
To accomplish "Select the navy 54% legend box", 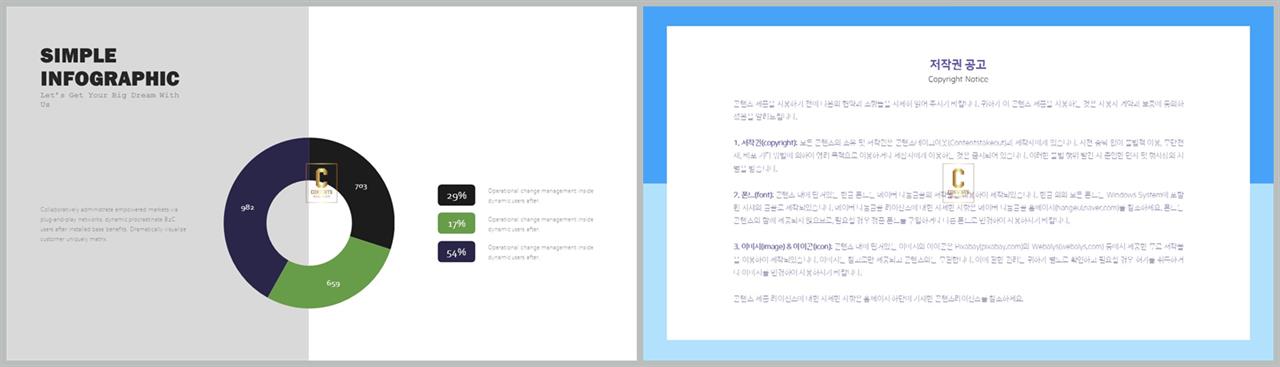I will click(456, 252).
